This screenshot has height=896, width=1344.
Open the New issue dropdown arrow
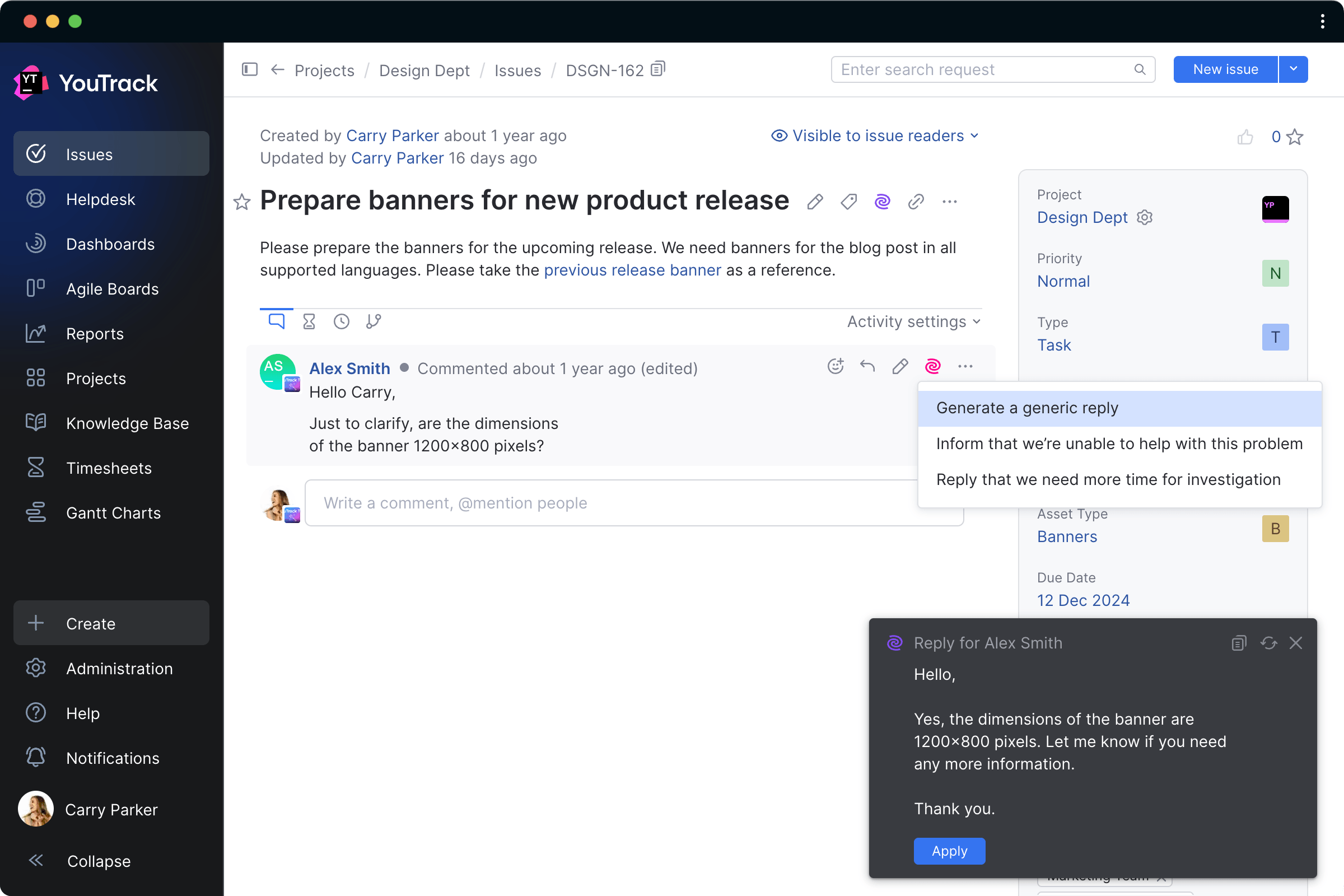[x=1293, y=69]
